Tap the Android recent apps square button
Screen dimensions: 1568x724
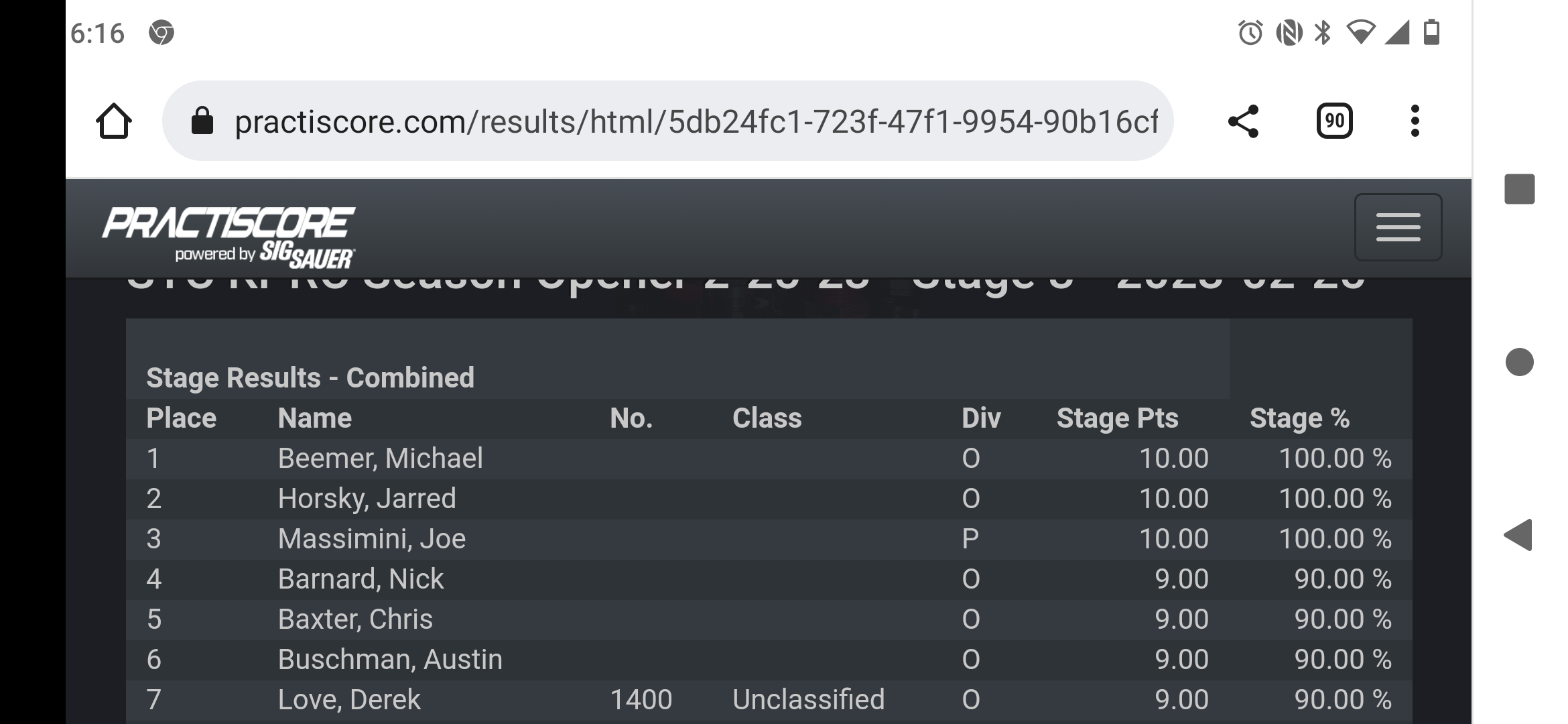pos(1519,188)
